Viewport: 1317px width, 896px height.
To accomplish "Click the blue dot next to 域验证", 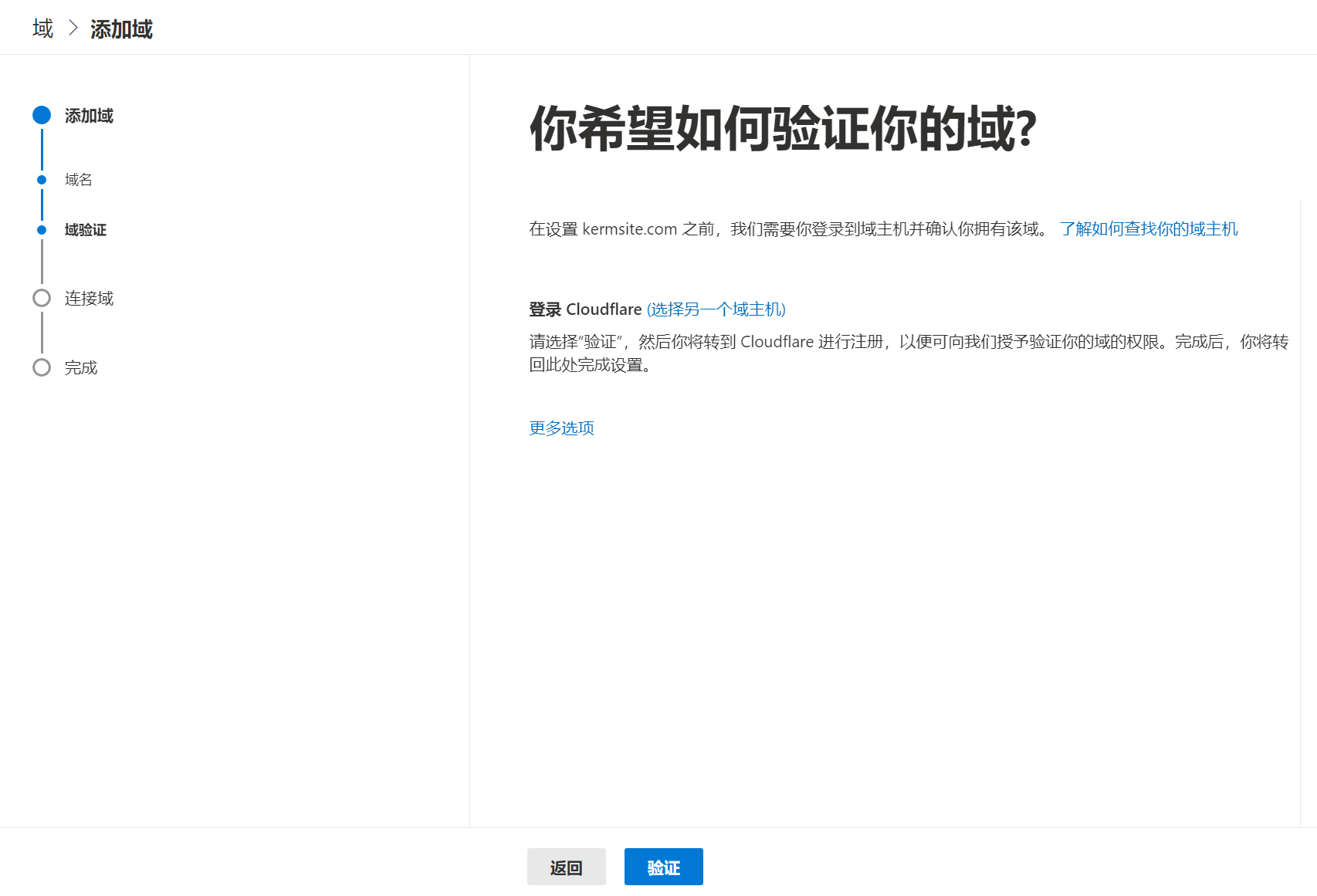I will pos(42,230).
